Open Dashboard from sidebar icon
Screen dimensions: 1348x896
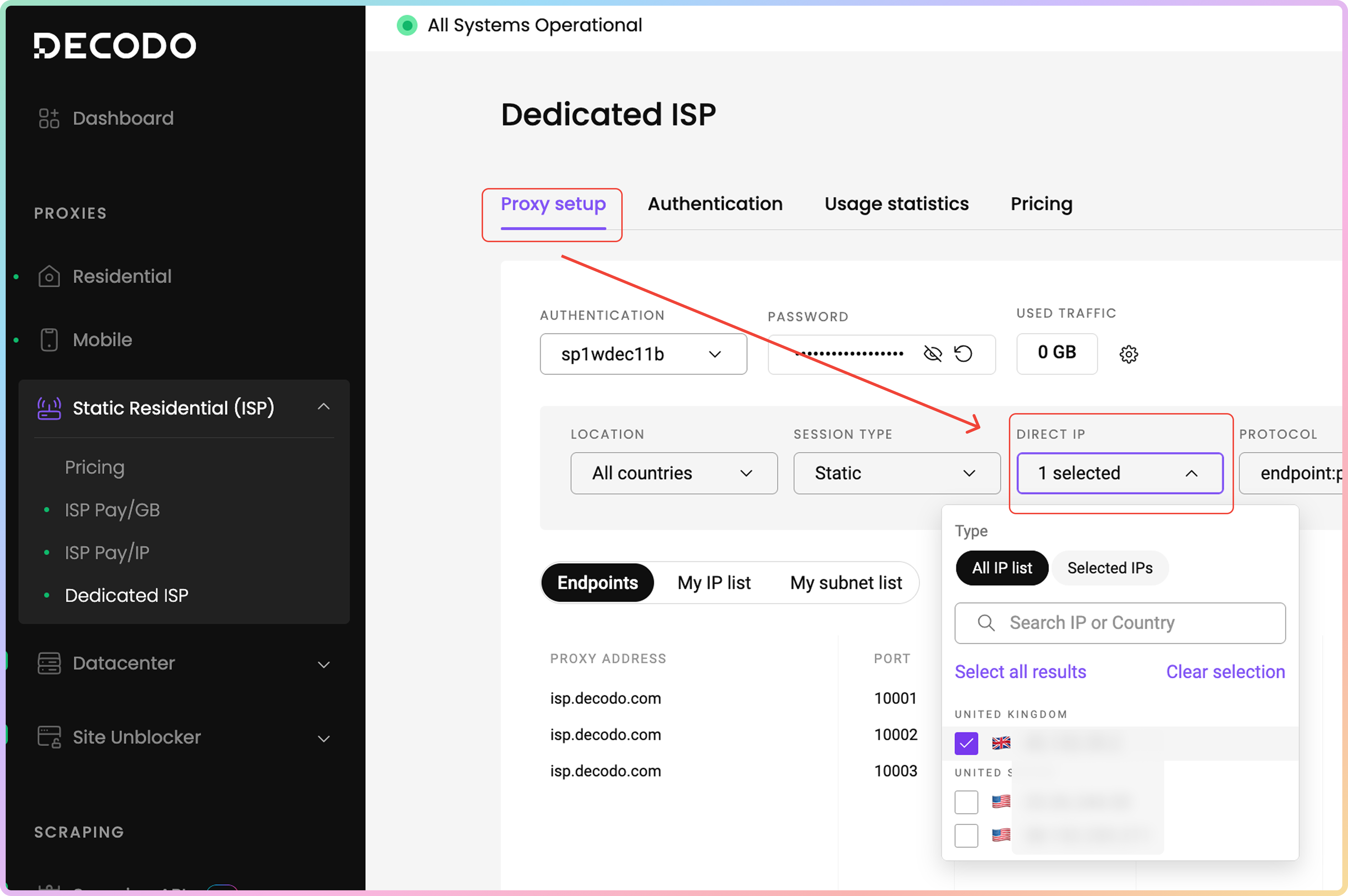coord(49,118)
